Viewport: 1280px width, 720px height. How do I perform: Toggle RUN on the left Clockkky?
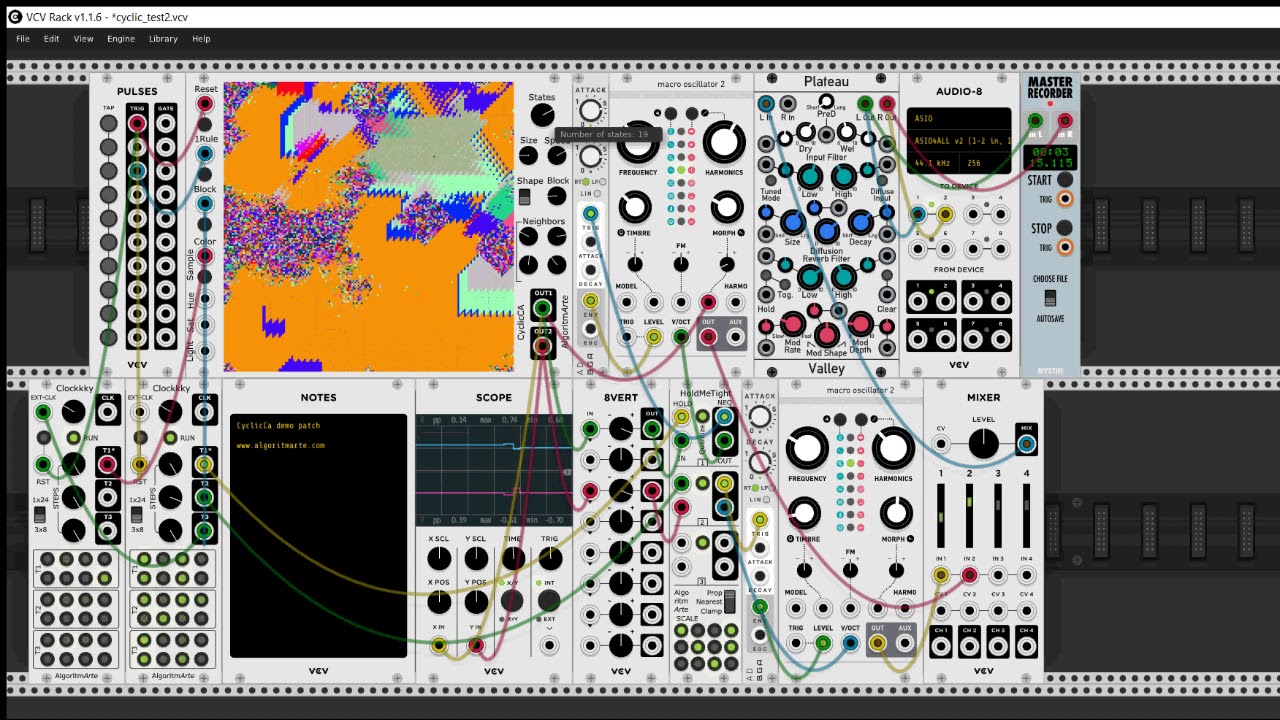pos(74,438)
